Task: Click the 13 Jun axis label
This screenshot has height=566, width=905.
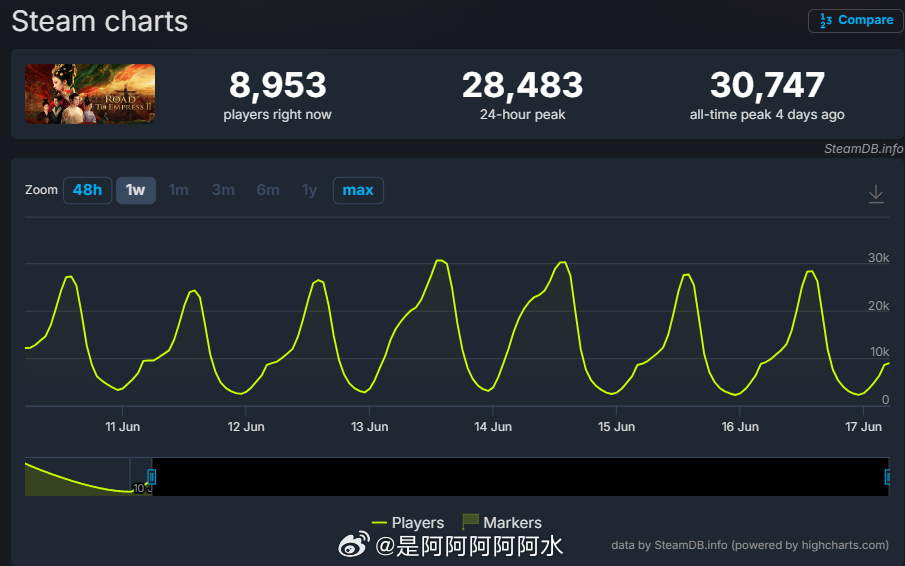Action: (369, 427)
